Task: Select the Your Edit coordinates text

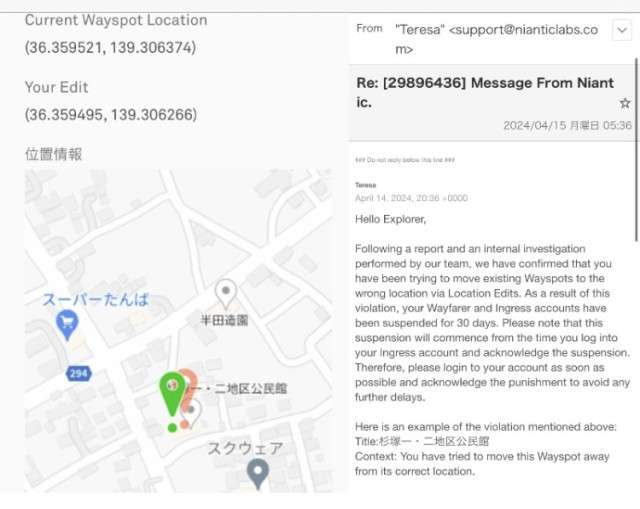Action: click(111, 115)
